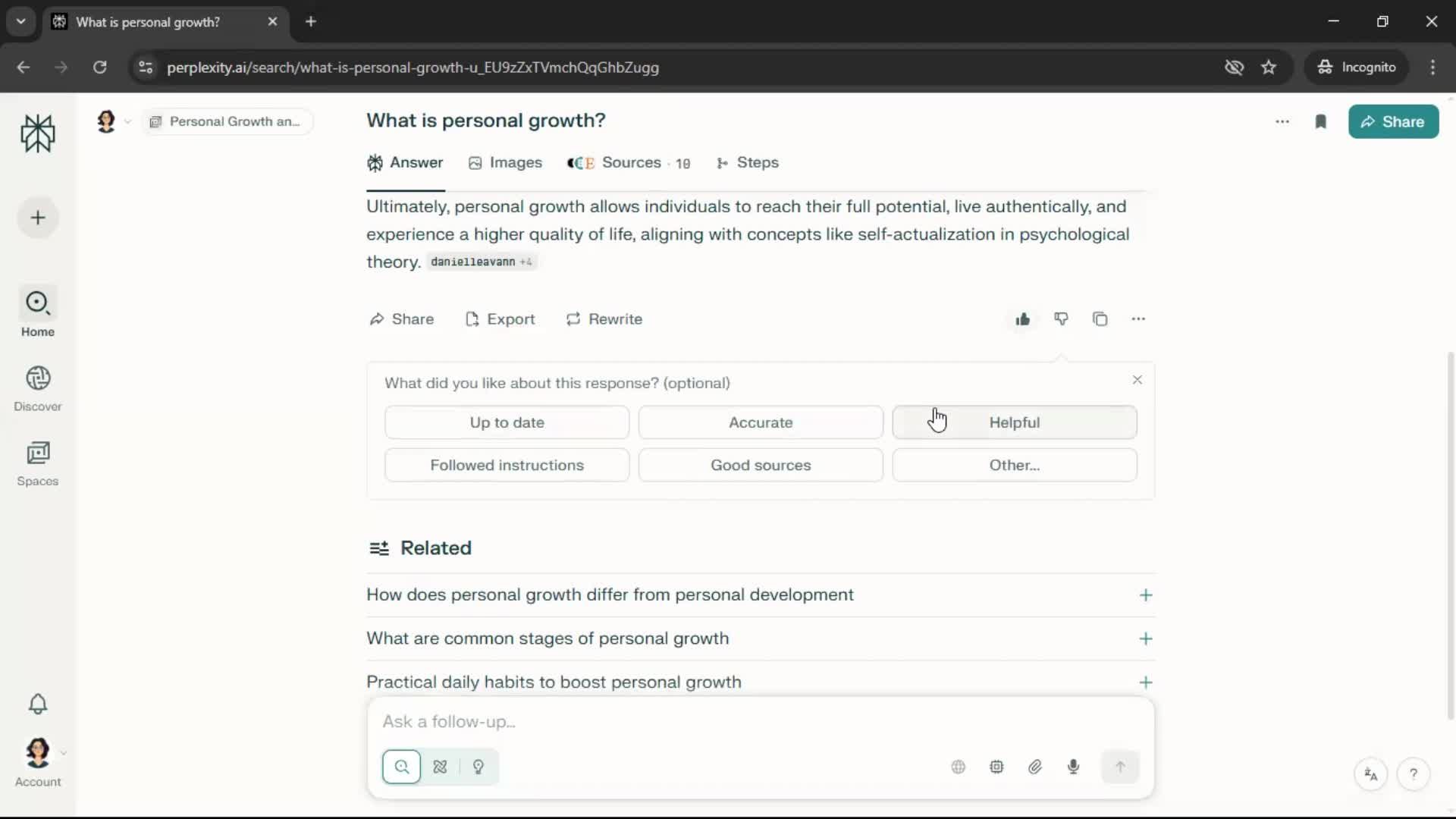Click the Export button
The width and height of the screenshot is (1456, 819).
[500, 319]
